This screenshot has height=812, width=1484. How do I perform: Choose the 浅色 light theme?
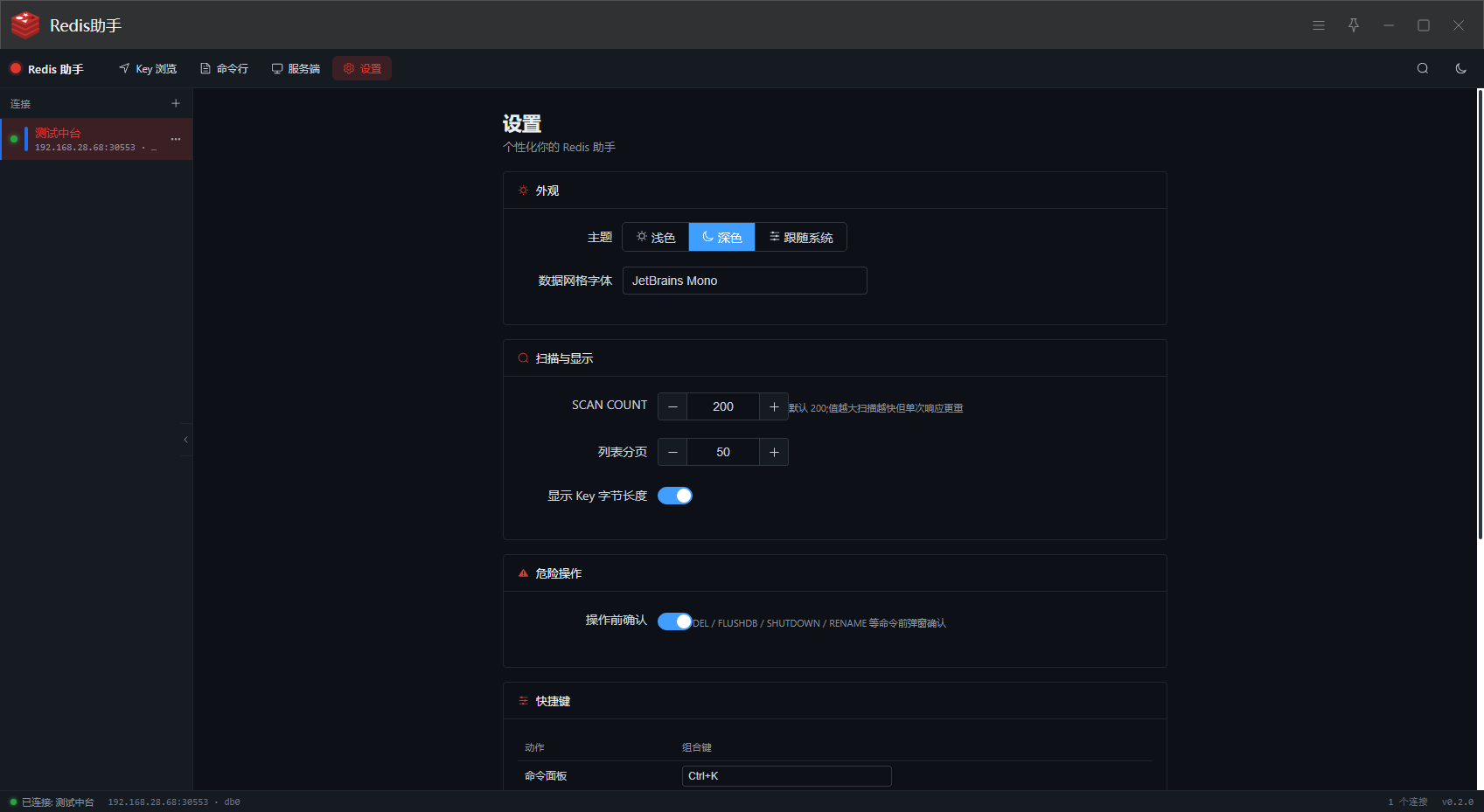click(656, 237)
